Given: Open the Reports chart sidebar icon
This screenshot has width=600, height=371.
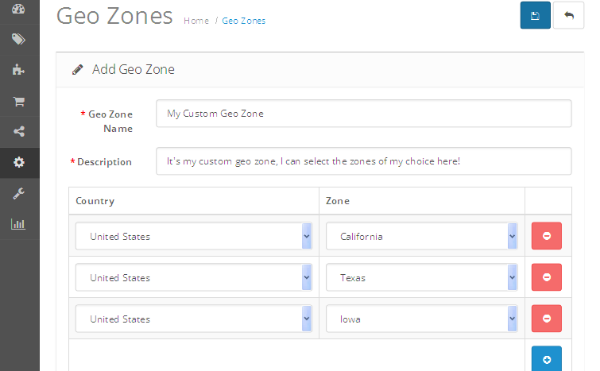Looking at the screenshot, I should 18,224.
